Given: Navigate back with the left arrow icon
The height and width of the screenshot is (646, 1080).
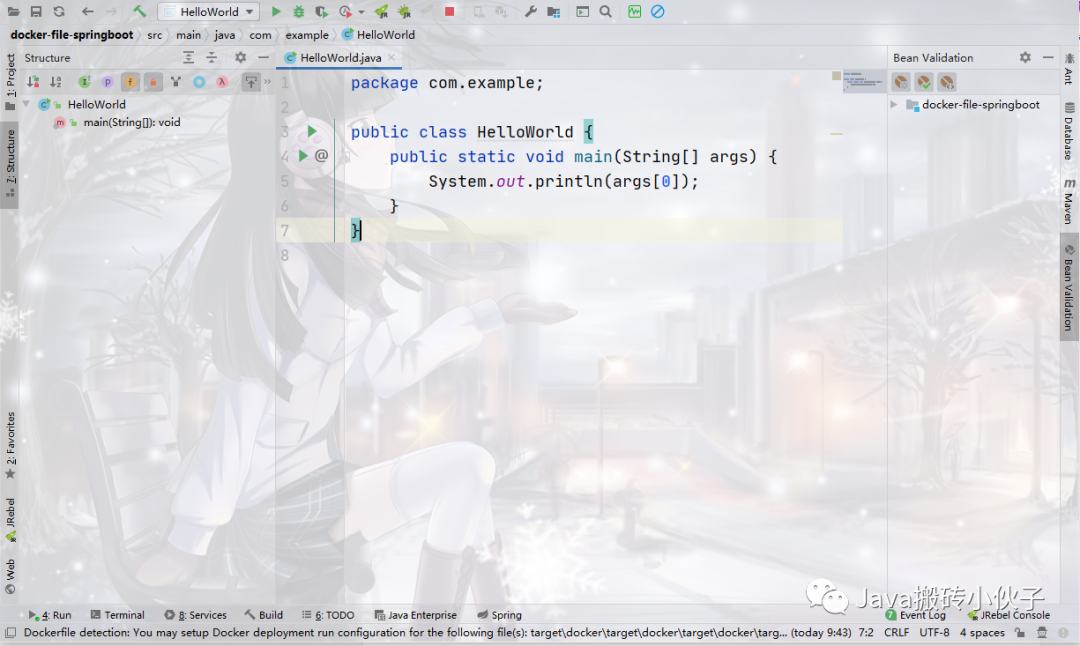Looking at the screenshot, I should coord(87,12).
